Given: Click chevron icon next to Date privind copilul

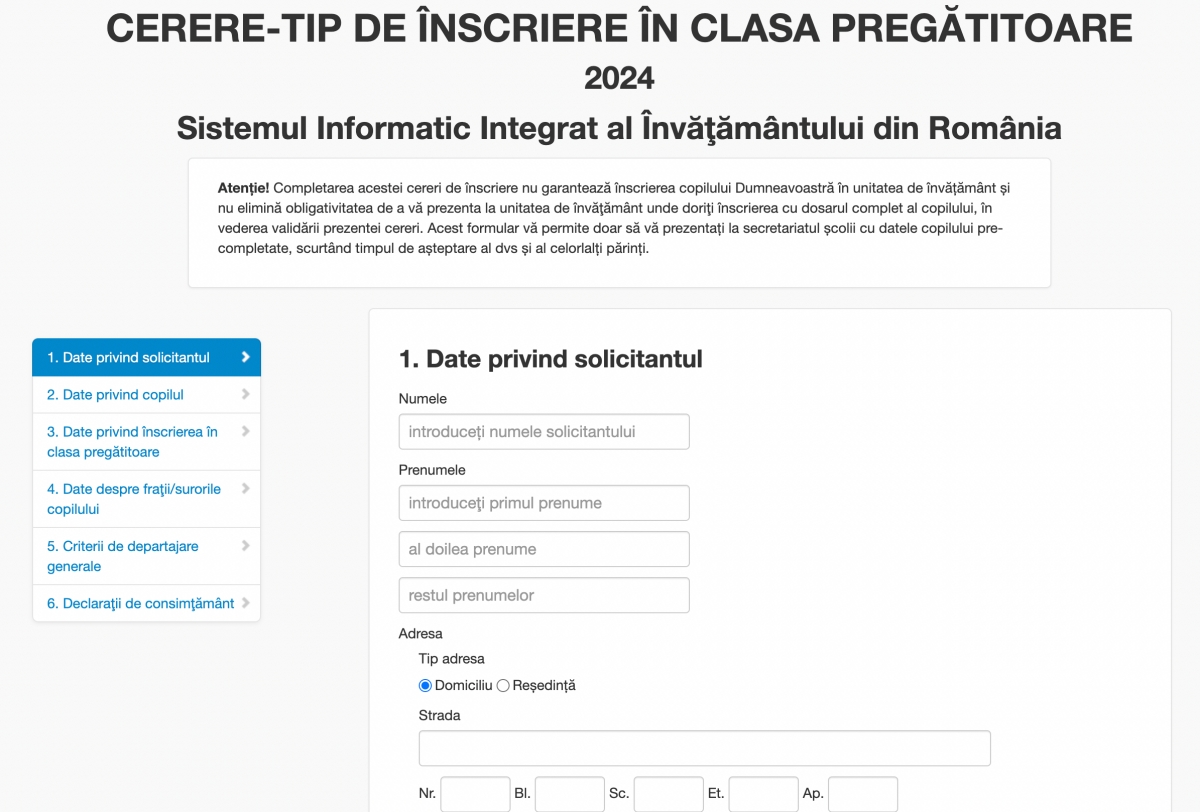Looking at the screenshot, I should coord(245,394).
